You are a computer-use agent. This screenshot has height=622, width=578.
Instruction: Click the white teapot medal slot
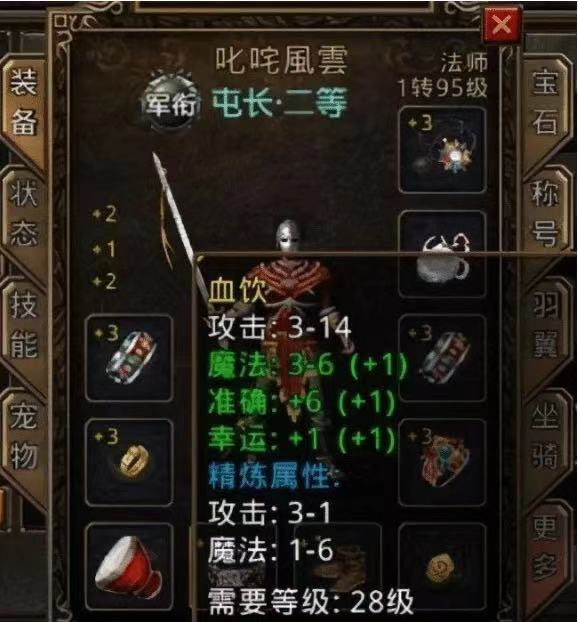(x=442, y=254)
